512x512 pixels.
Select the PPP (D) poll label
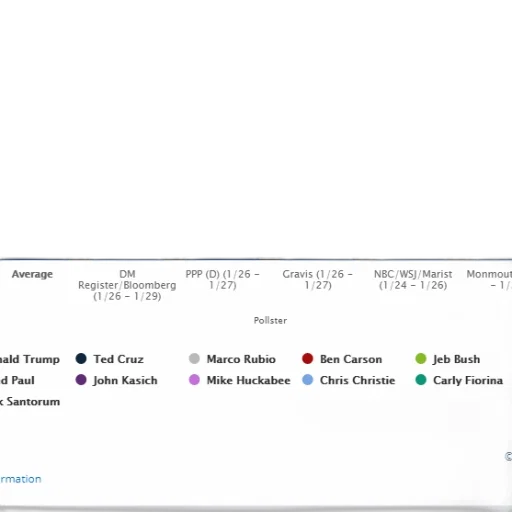tap(223, 279)
